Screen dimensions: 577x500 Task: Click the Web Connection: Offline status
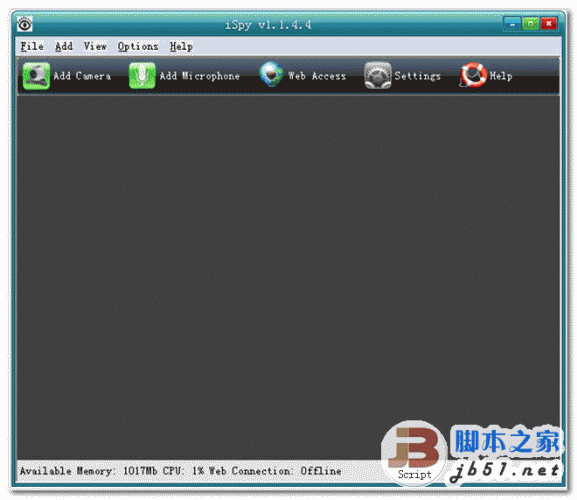click(275, 471)
